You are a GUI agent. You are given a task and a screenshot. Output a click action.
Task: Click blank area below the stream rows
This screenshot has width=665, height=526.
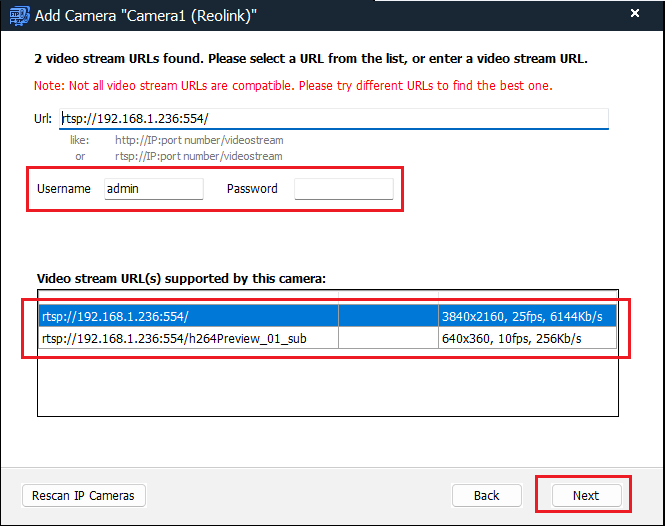[x=327, y=382]
